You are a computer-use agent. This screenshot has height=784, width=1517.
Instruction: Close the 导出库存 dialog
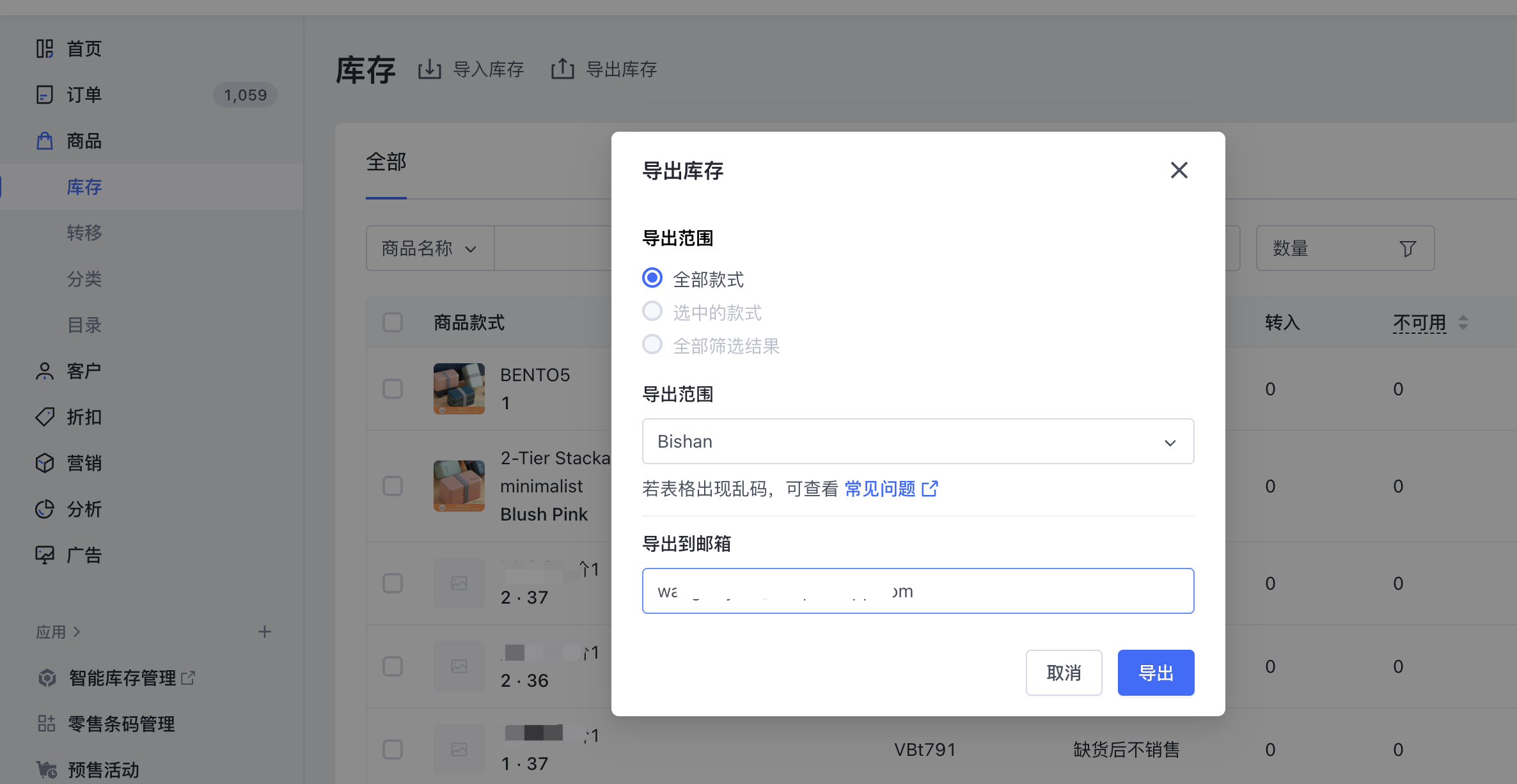coord(1179,170)
